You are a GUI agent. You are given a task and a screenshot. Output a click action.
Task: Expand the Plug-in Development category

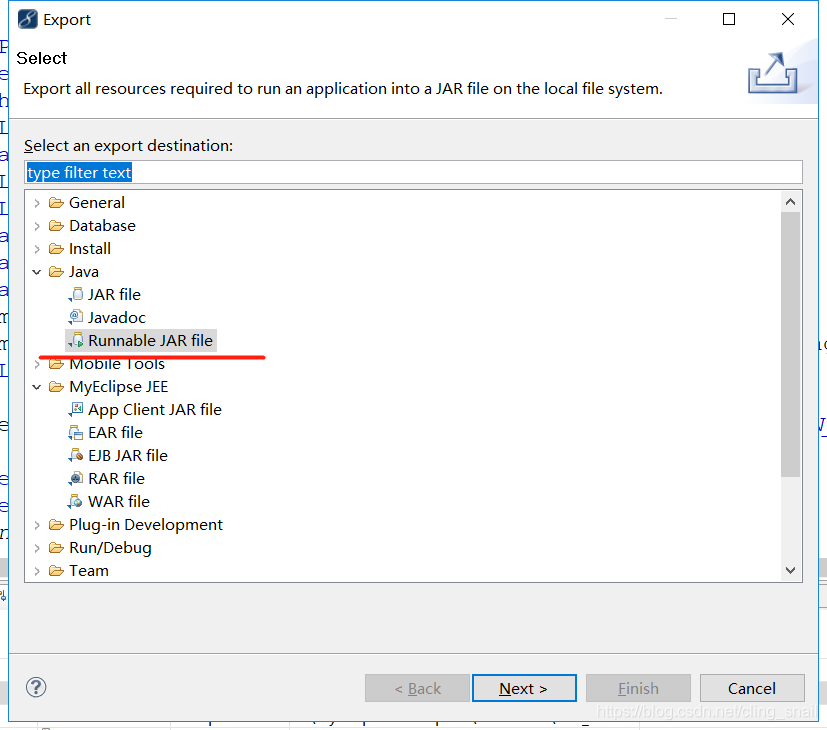pyautogui.click(x=37, y=525)
